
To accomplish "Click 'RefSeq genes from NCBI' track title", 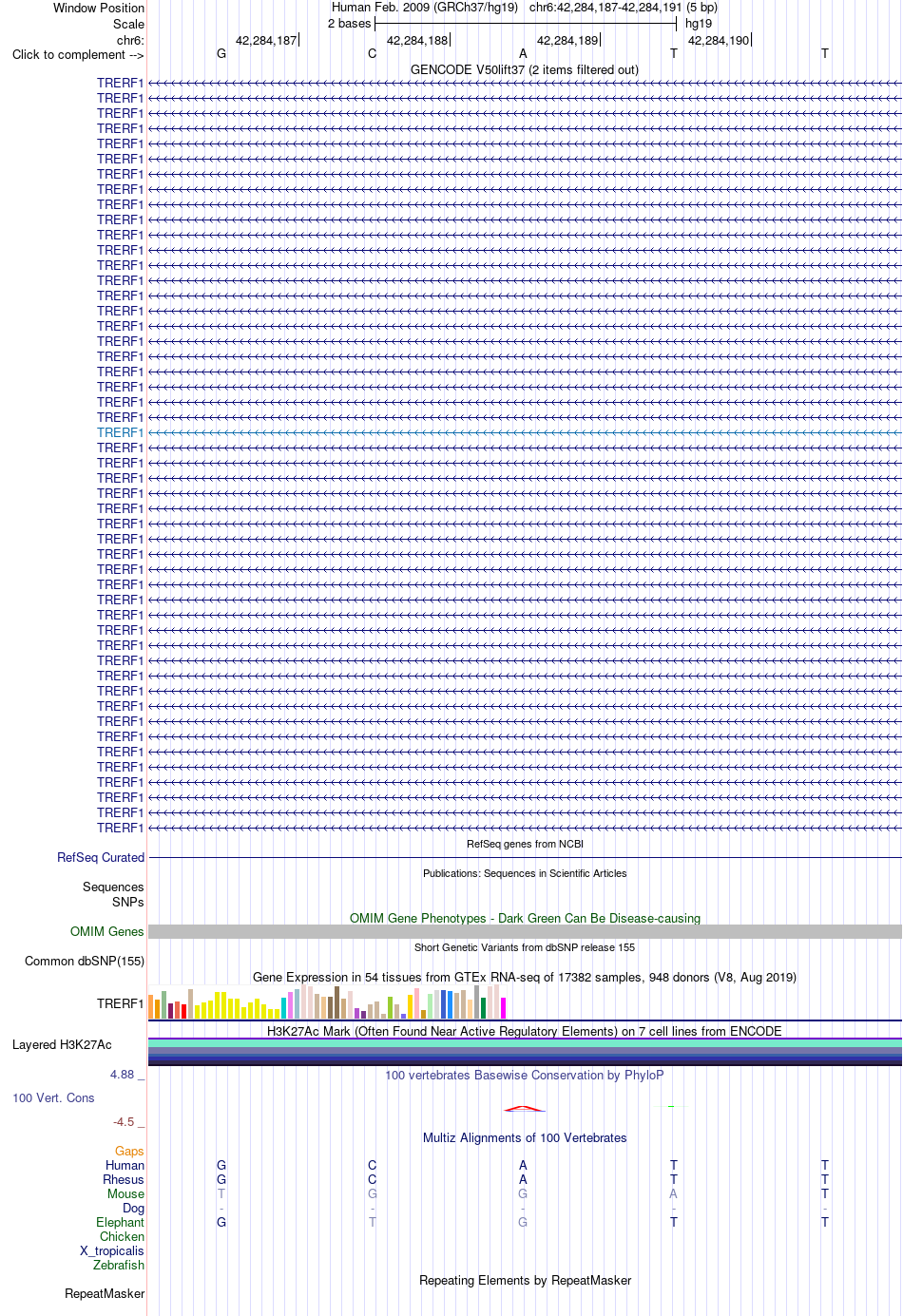I will pyautogui.click(x=525, y=844).
